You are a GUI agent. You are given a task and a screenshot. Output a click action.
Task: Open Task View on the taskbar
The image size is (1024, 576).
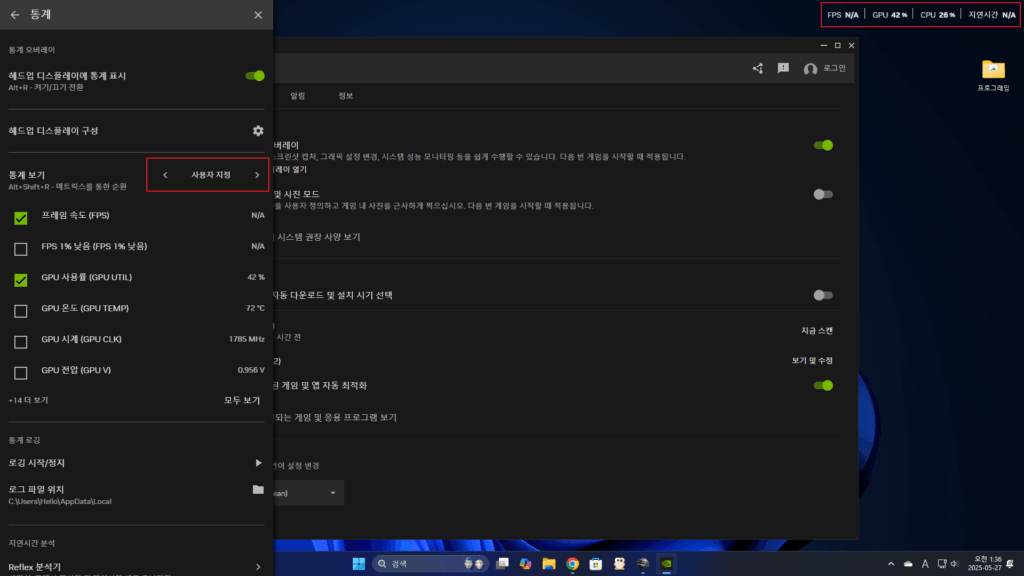click(x=502, y=564)
